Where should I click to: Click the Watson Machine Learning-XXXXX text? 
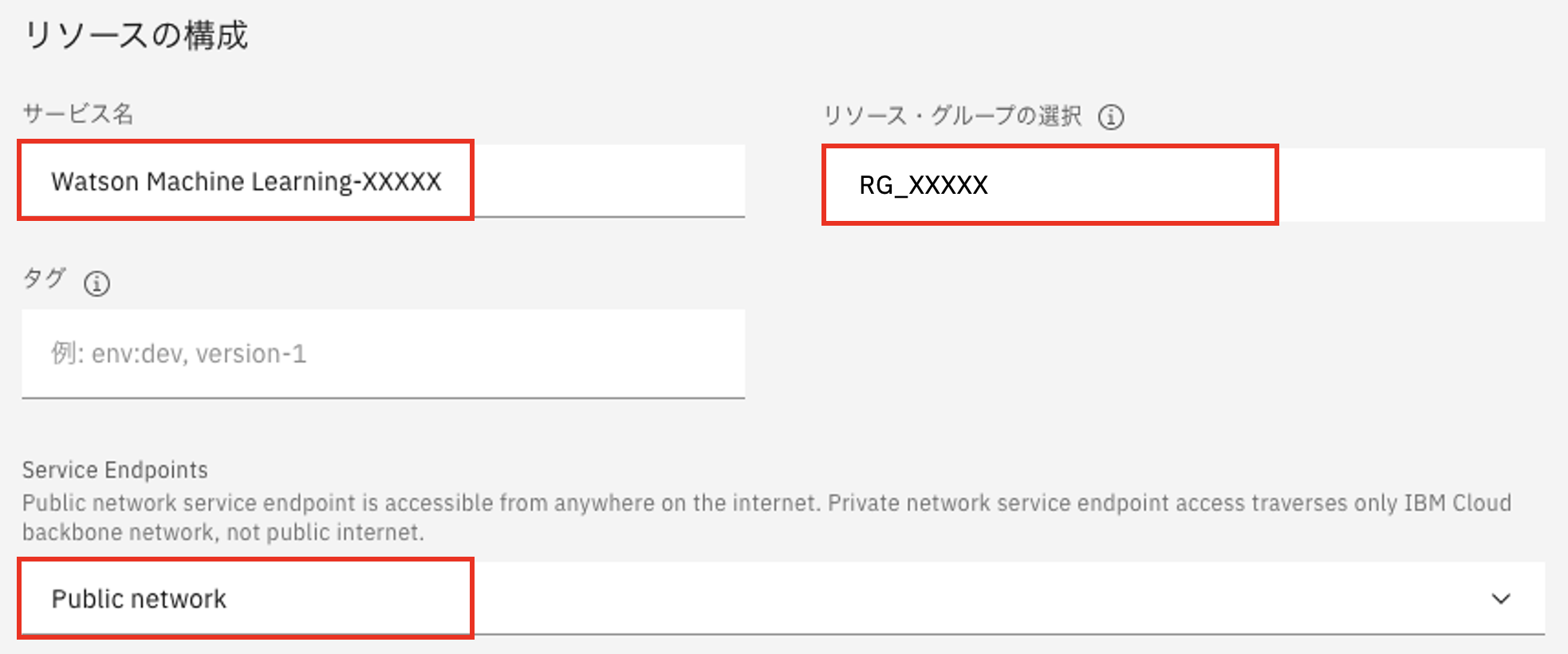click(246, 182)
